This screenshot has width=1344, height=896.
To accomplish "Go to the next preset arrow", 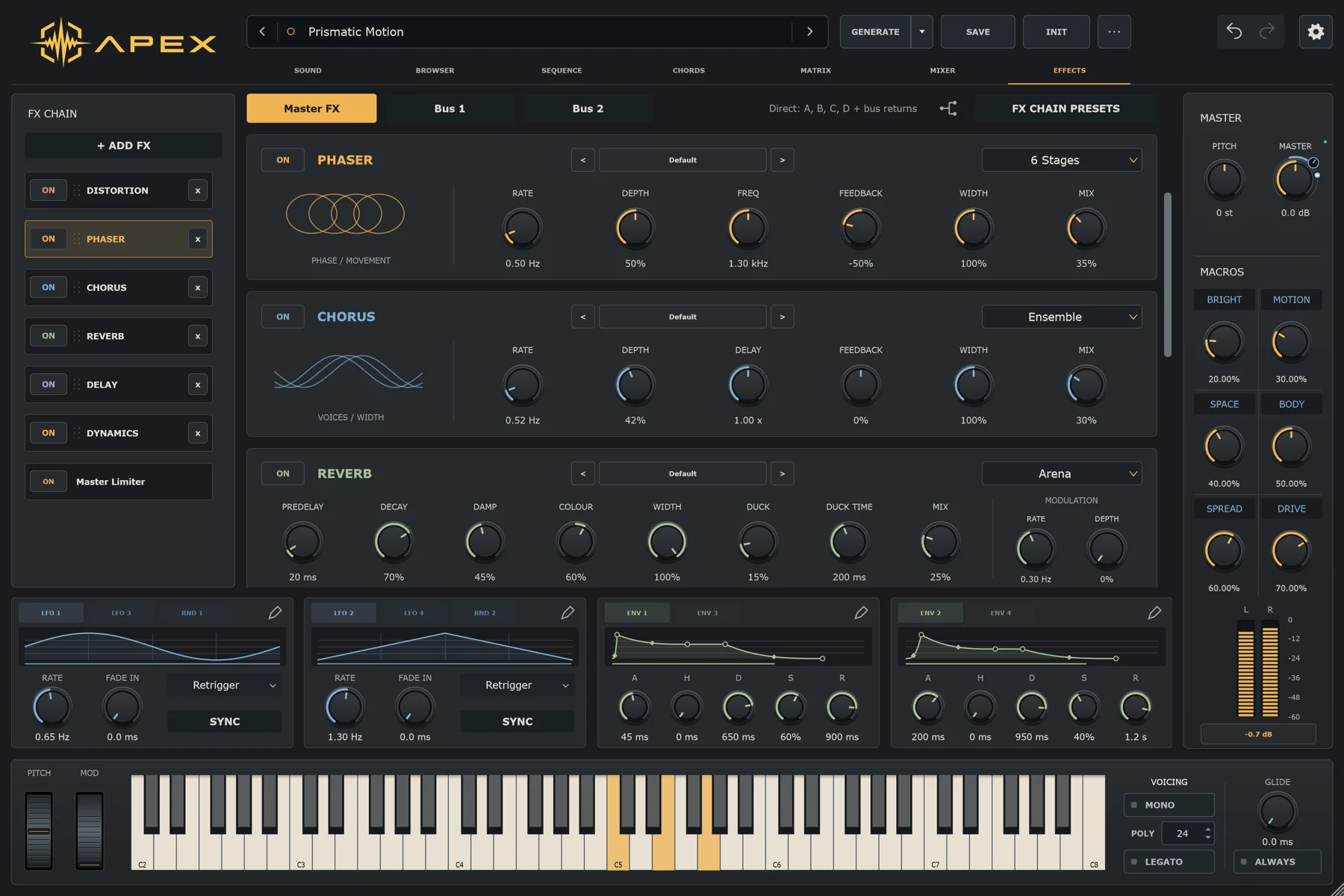I will pyautogui.click(x=809, y=31).
